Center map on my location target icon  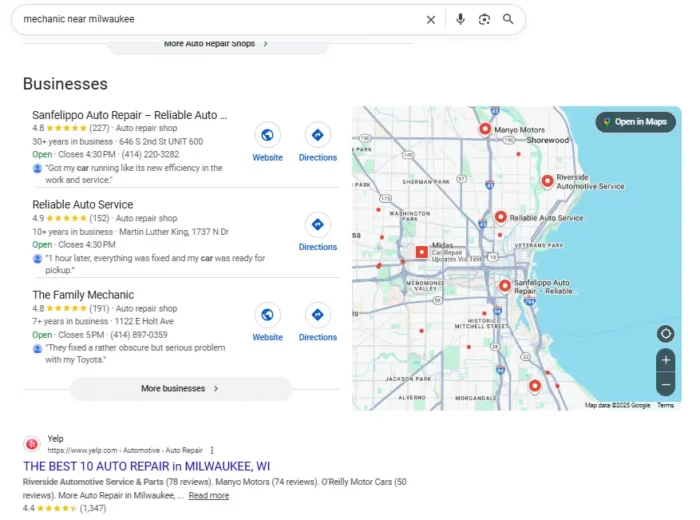(665, 333)
